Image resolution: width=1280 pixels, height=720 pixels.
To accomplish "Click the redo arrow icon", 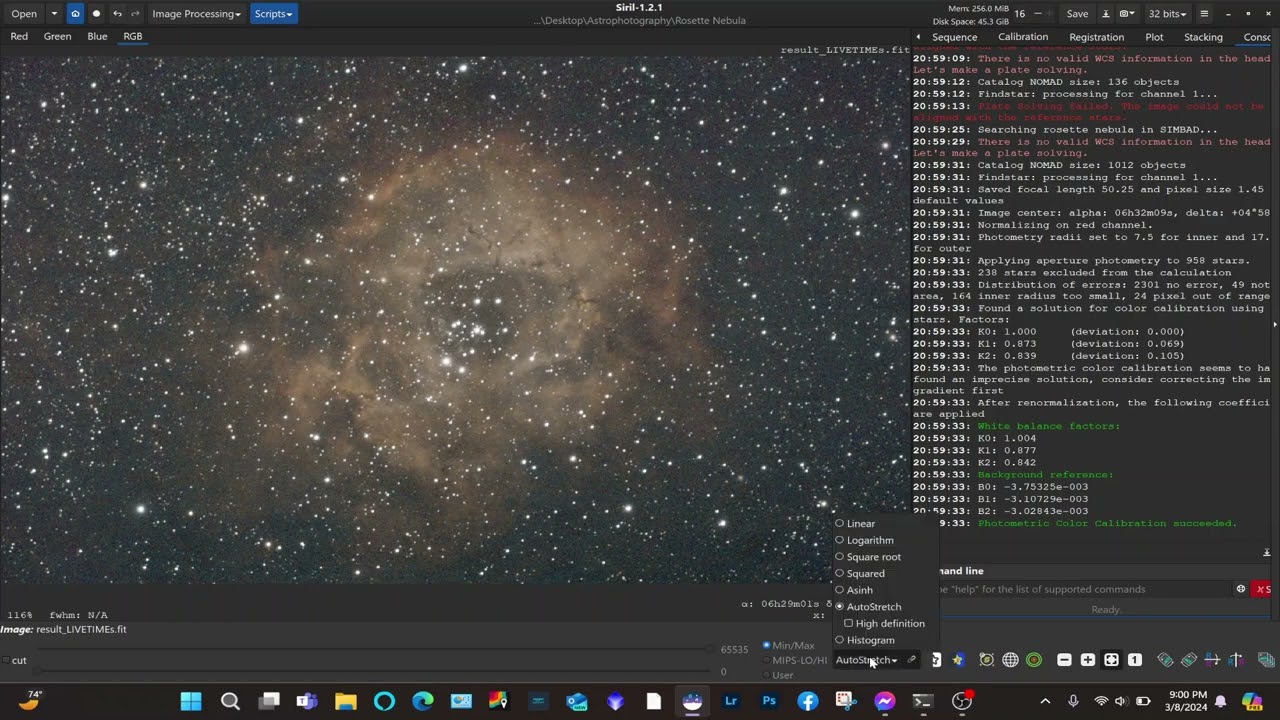I will point(134,14).
